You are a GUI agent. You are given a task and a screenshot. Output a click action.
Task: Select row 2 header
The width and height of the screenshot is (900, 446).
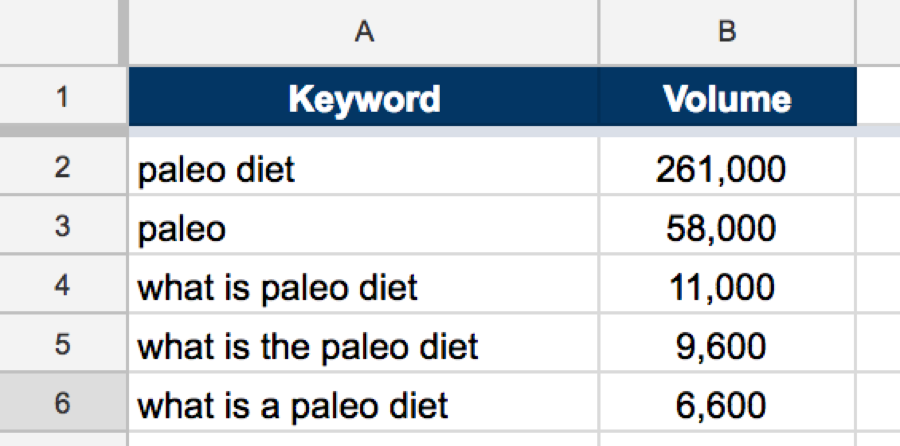tap(62, 168)
